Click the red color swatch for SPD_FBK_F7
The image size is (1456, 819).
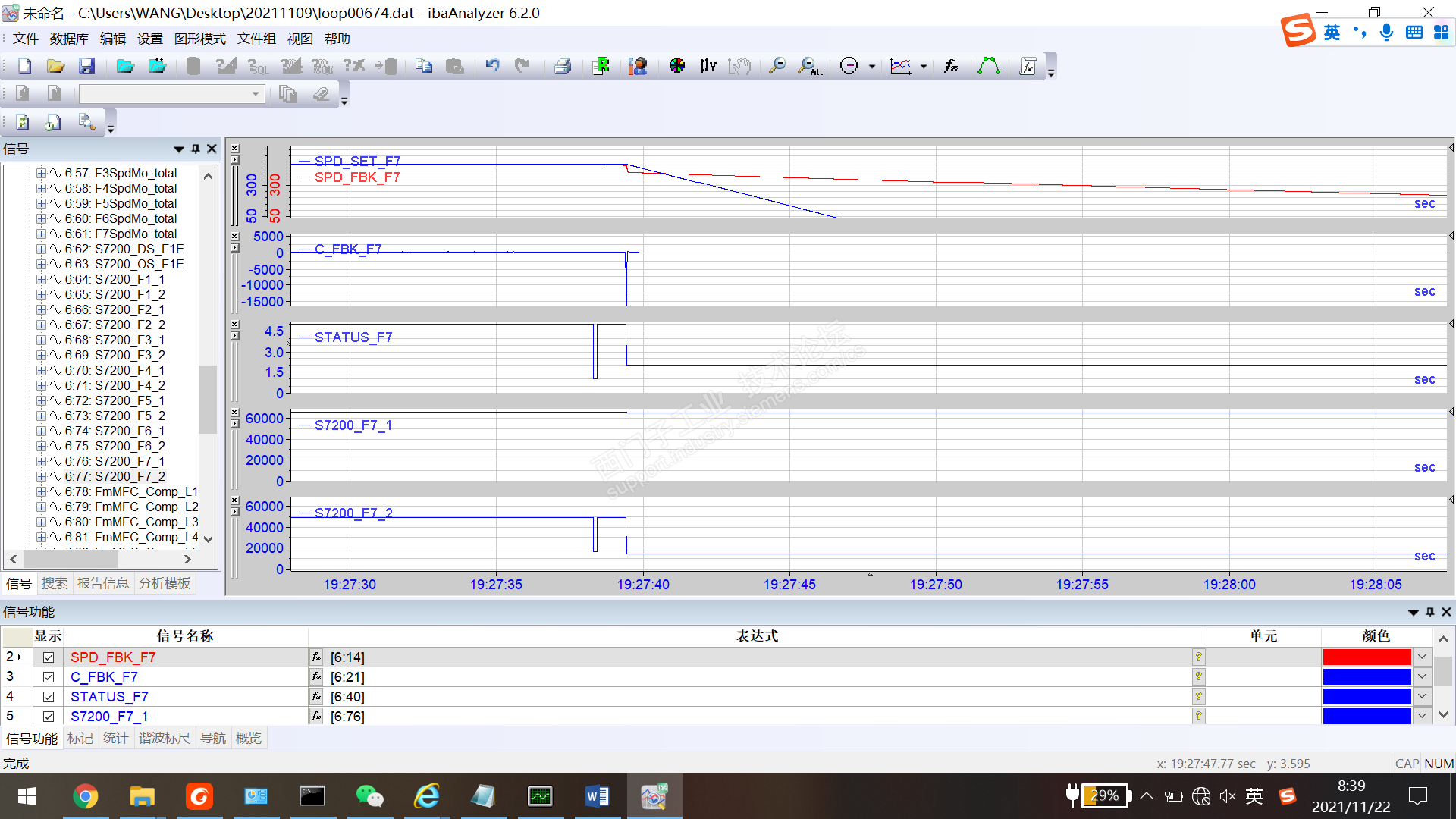(x=1366, y=657)
